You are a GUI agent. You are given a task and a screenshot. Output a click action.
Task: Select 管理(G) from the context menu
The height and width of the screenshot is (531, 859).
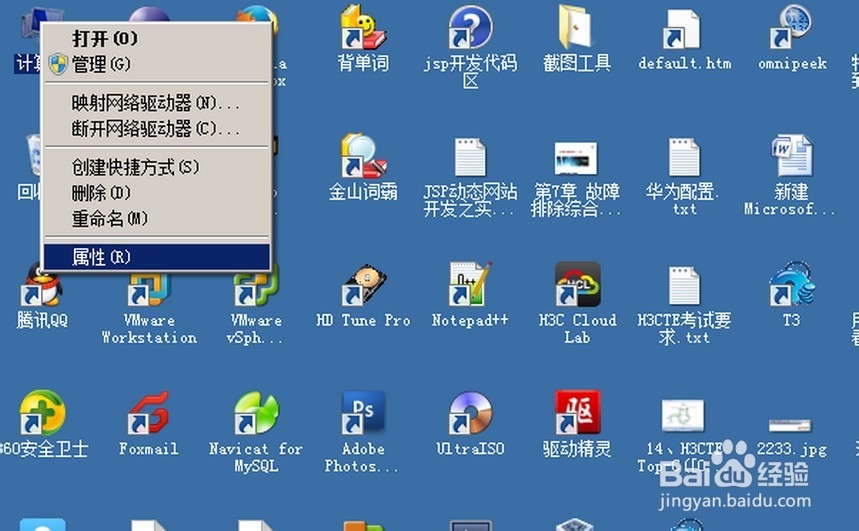tap(157, 65)
